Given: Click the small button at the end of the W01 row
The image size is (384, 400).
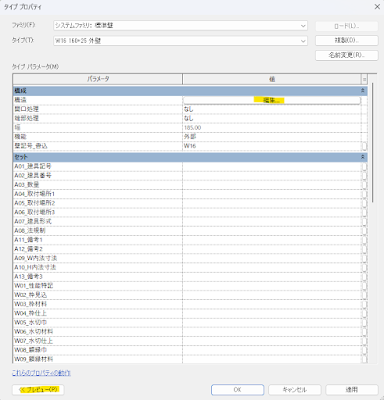Looking at the screenshot, I should pyautogui.click(x=365, y=286).
